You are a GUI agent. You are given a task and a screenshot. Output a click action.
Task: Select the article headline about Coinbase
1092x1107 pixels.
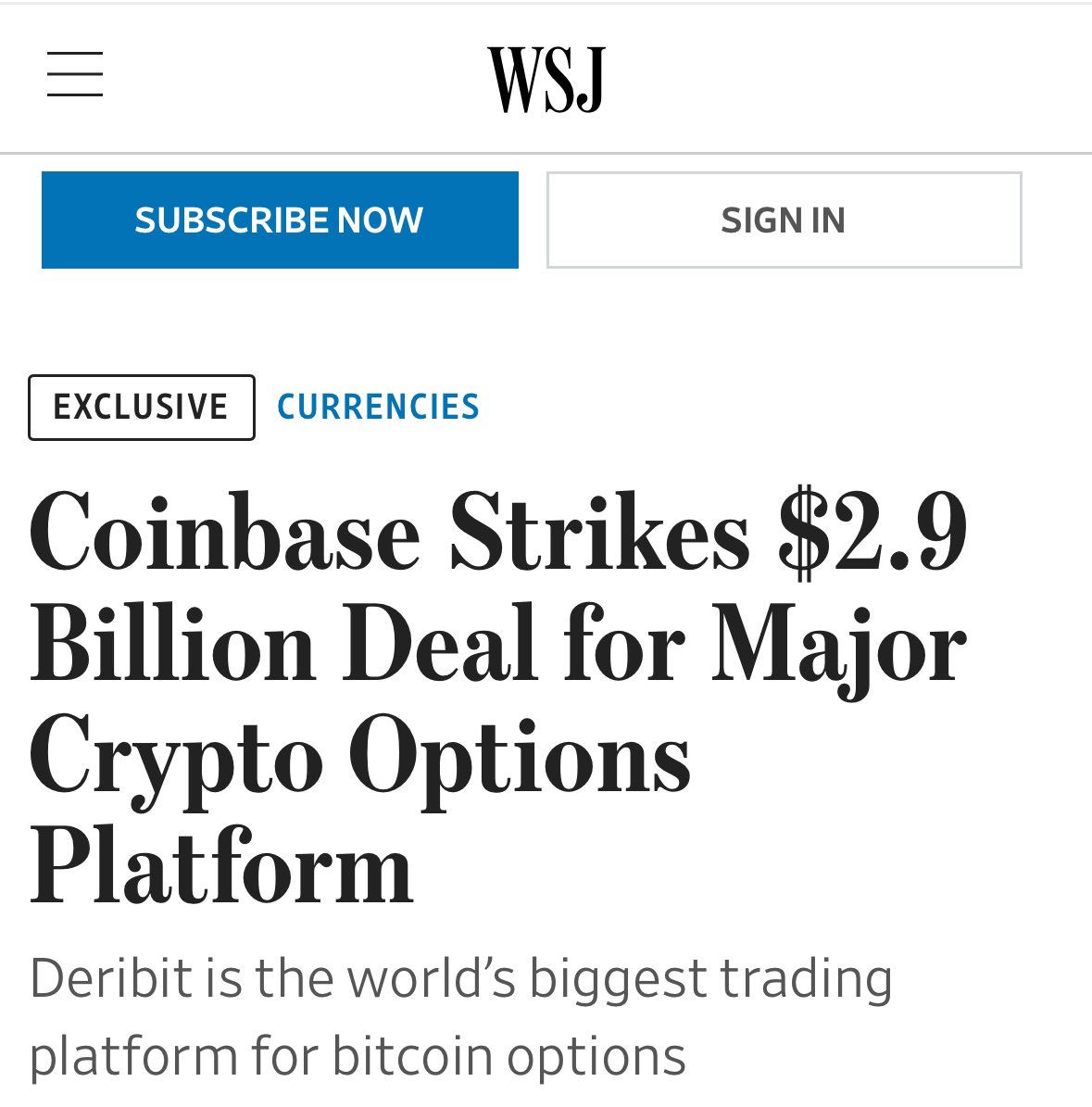[x=500, y=695]
